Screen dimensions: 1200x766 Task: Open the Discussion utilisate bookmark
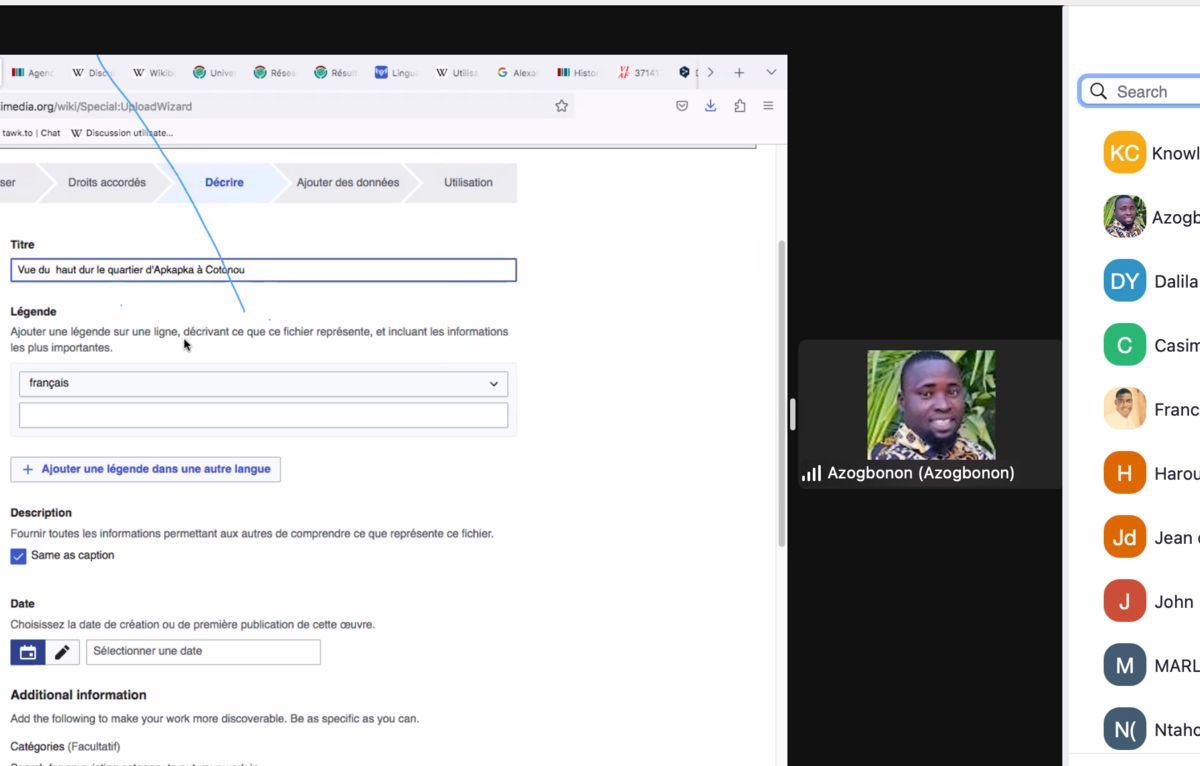pos(122,133)
